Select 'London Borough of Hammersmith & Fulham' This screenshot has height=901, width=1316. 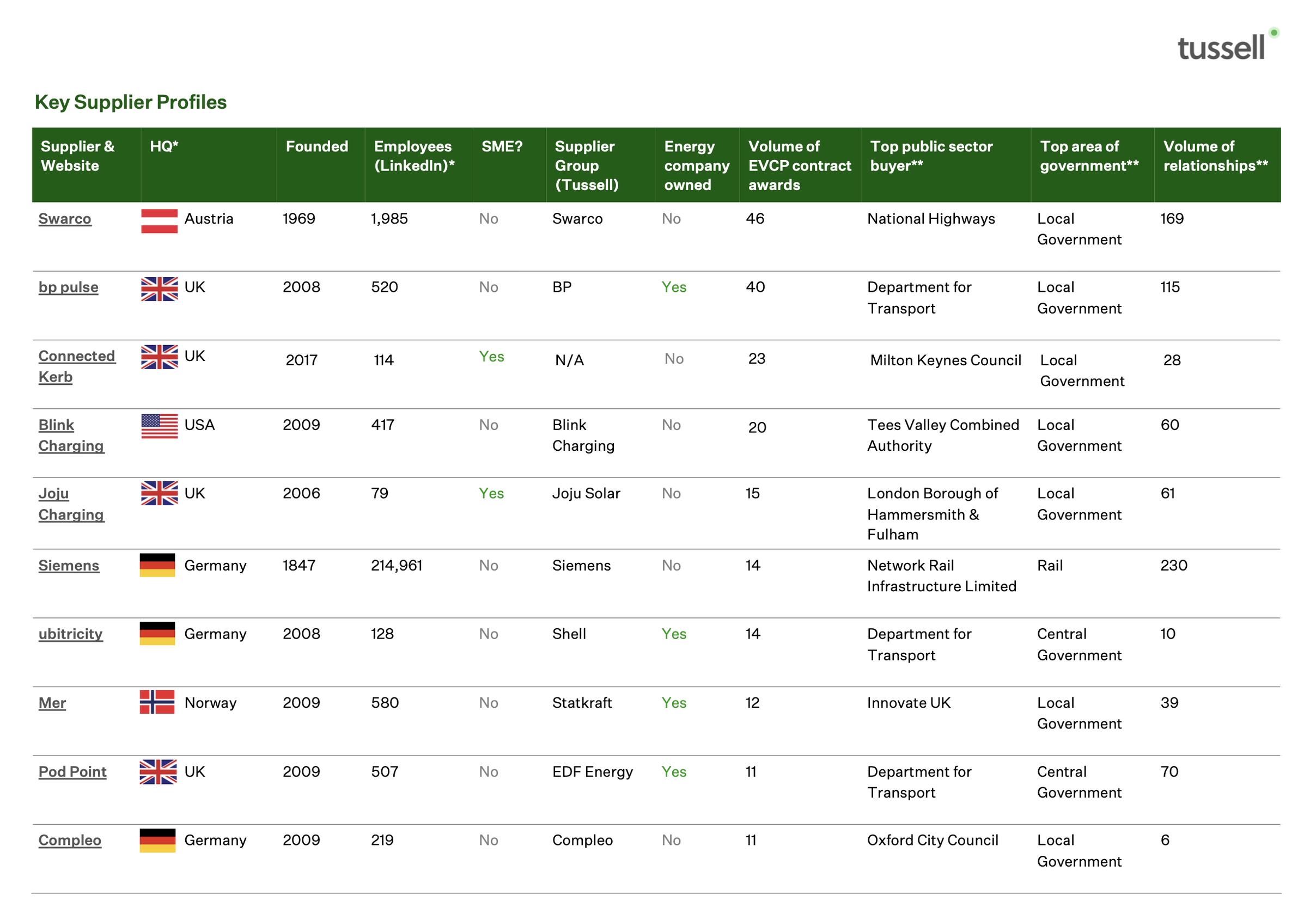click(933, 514)
